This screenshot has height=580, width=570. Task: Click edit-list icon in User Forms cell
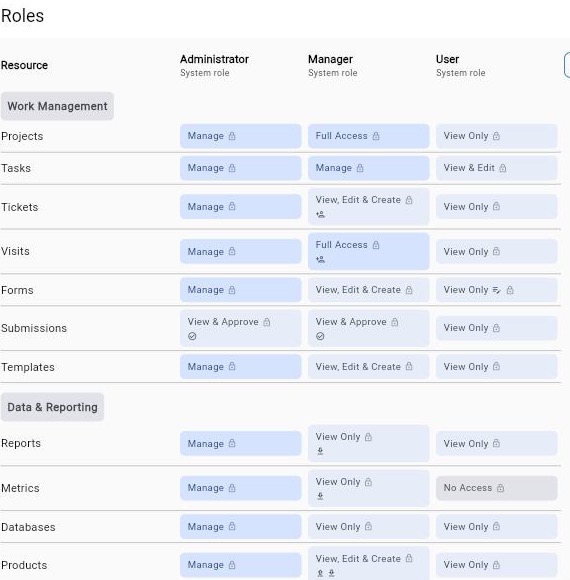497,290
